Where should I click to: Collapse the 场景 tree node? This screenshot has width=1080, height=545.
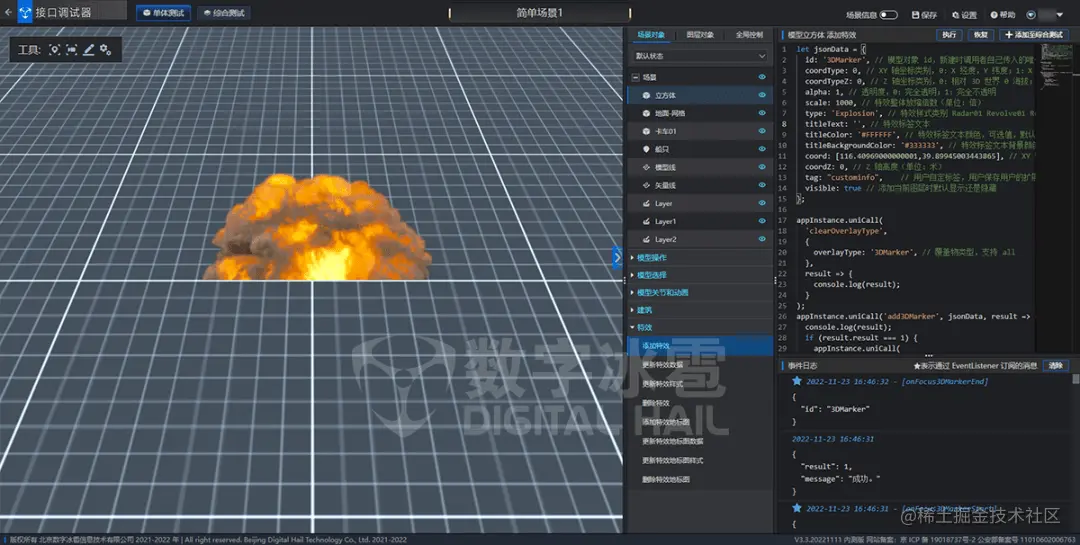pos(635,77)
